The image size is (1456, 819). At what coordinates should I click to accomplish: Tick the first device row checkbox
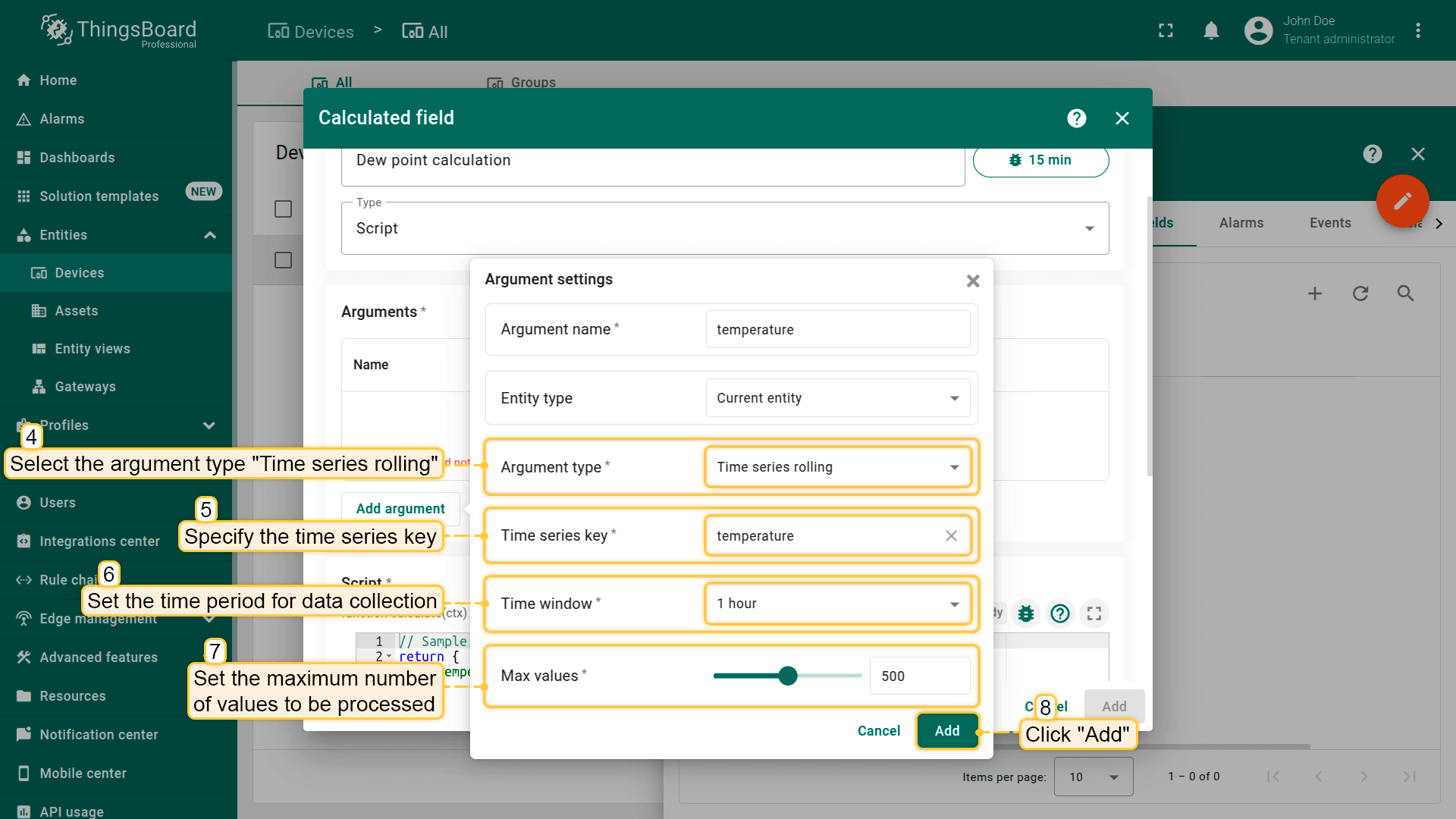pyautogui.click(x=283, y=209)
